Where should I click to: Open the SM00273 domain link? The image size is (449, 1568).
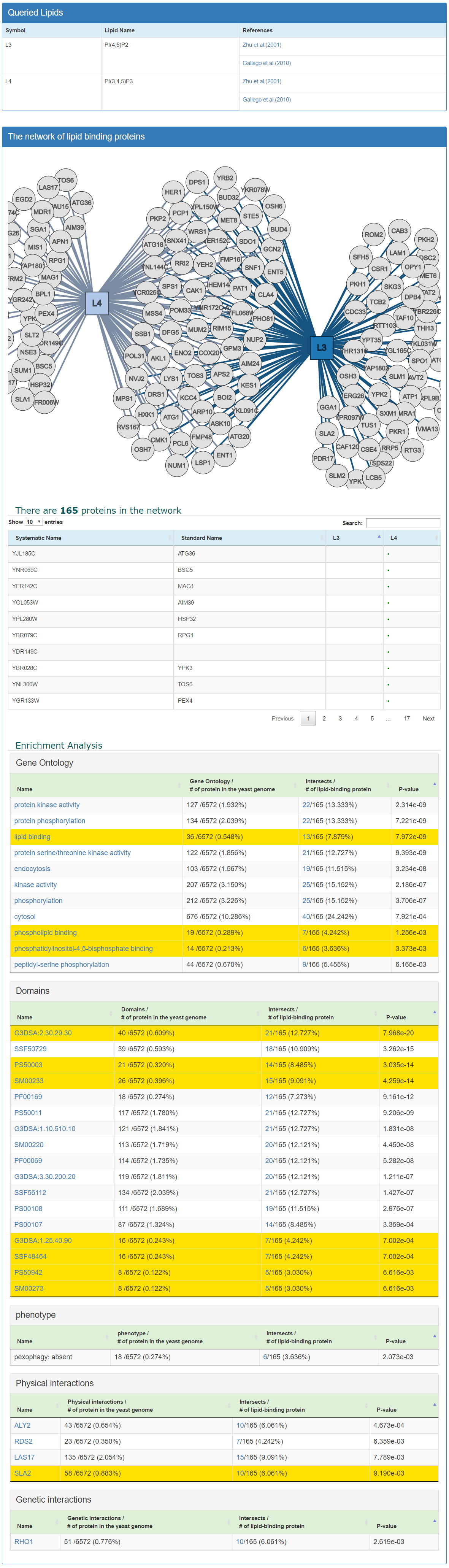[x=29, y=1288]
